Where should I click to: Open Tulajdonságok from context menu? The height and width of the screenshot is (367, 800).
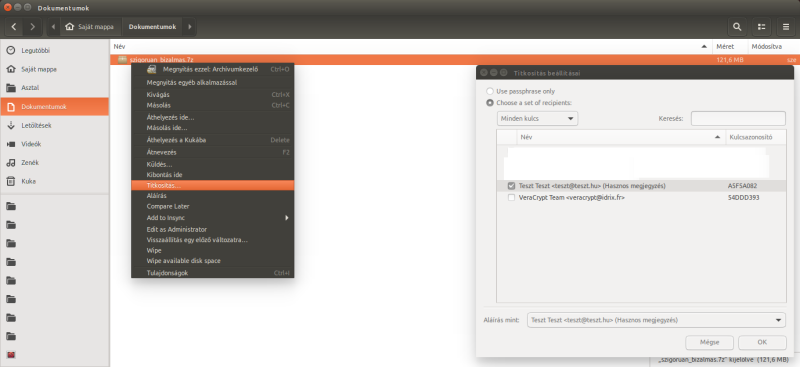tap(212, 273)
